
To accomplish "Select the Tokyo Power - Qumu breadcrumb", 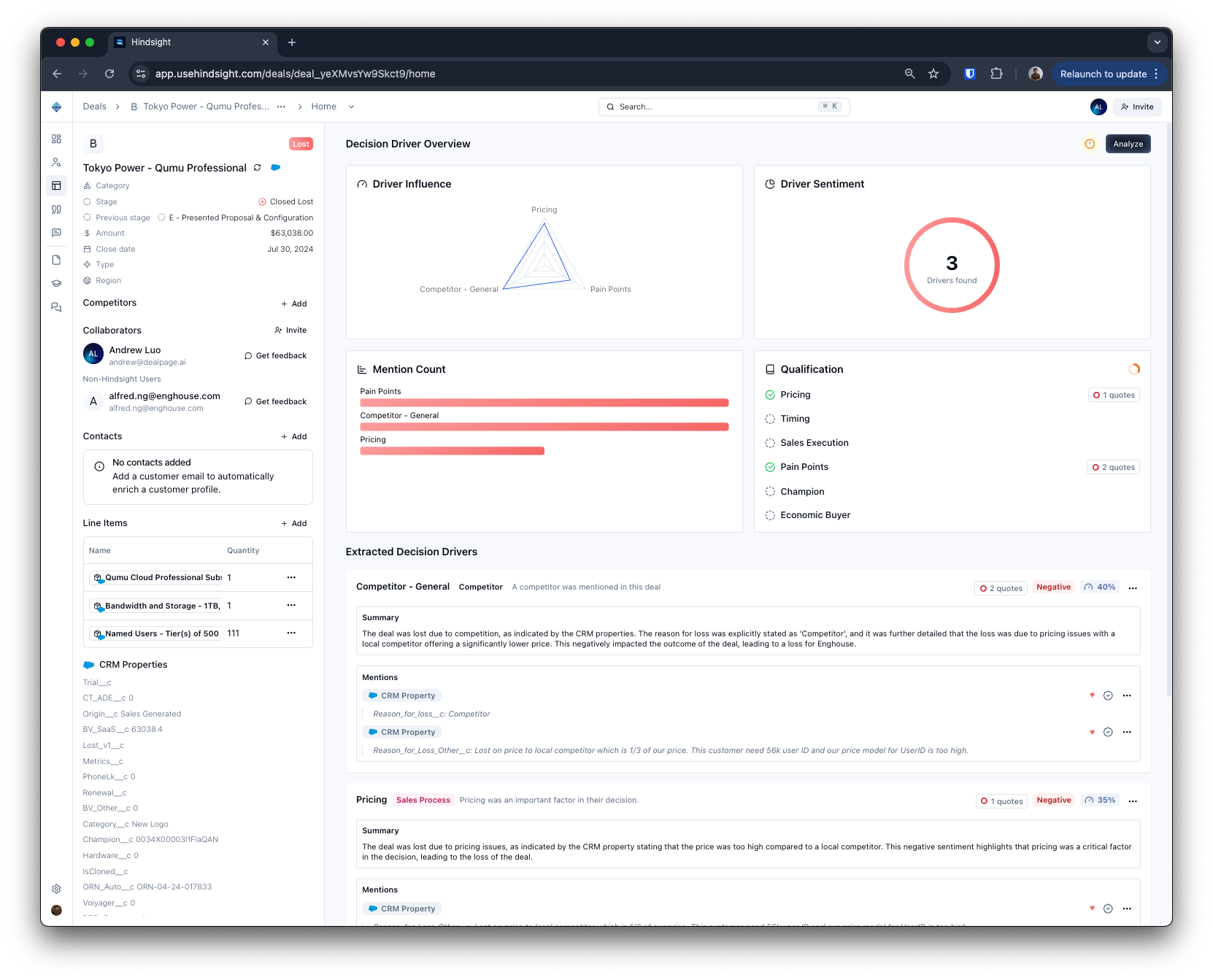I will pyautogui.click(x=199, y=107).
